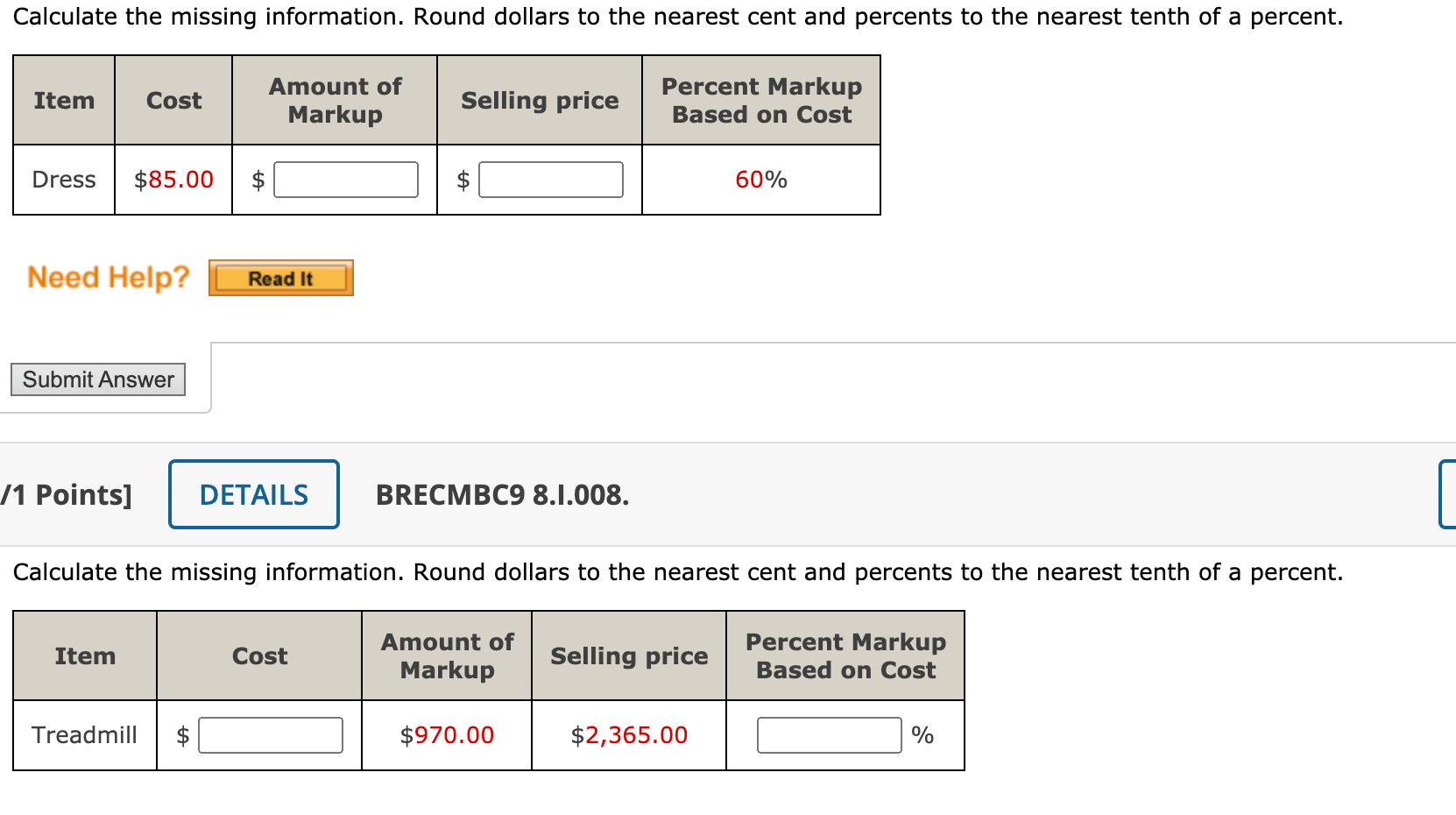Image resolution: width=1456 pixels, height=815 pixels.
Task: Click the Selling price header above $2,365.00
Action: point(629,656)
